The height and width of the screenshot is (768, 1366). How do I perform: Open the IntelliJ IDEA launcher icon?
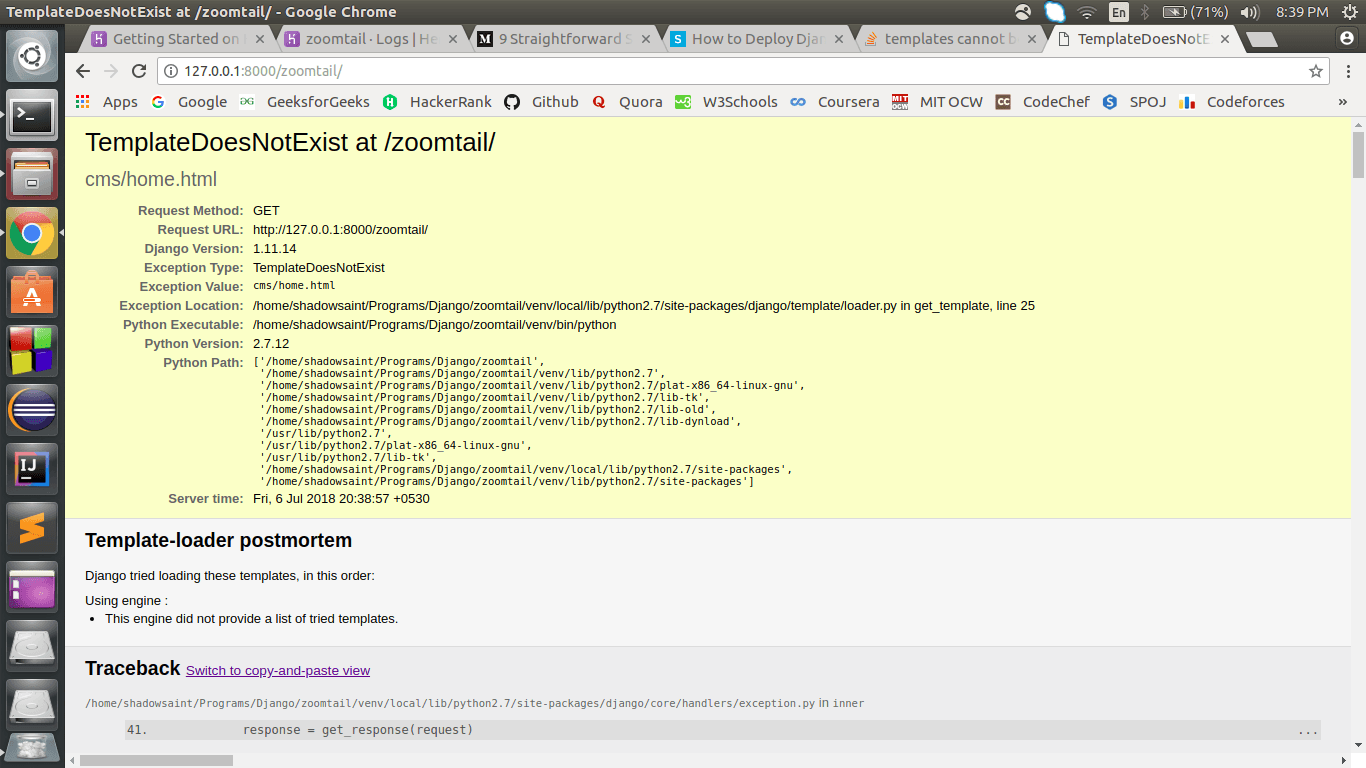click(32, 468)
